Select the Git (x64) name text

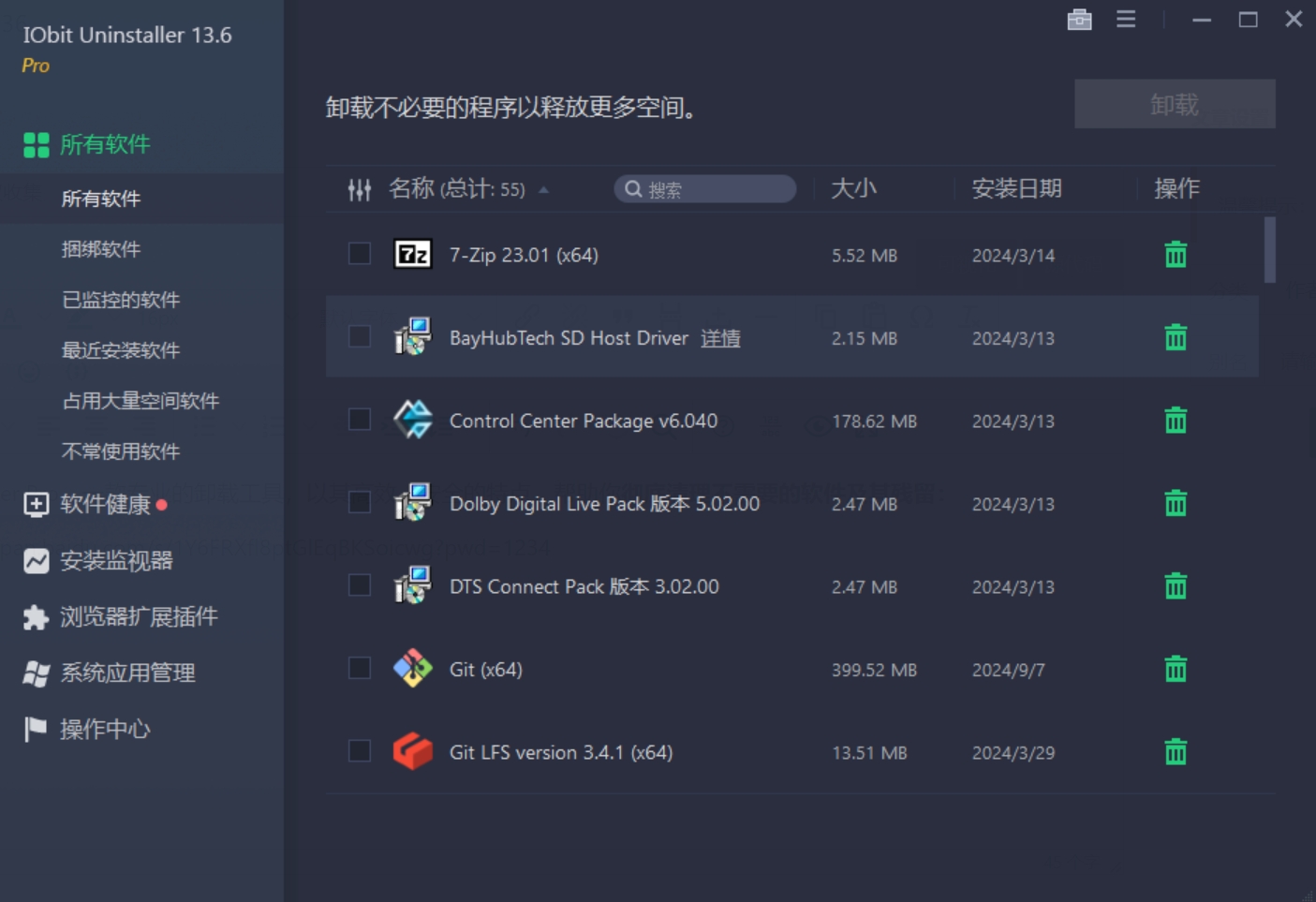coord(486,669)
